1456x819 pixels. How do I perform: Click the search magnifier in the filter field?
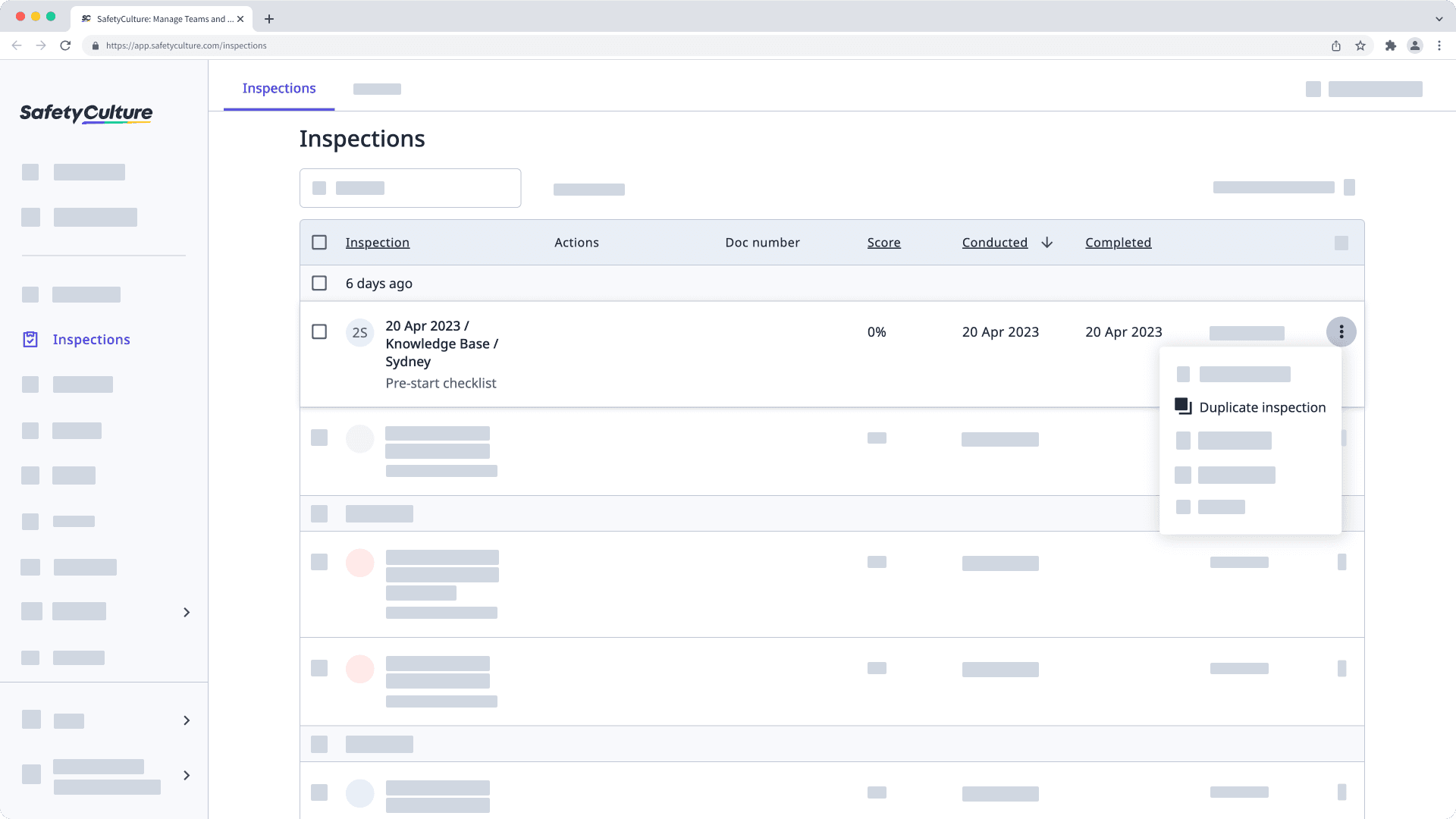point(319,187)
